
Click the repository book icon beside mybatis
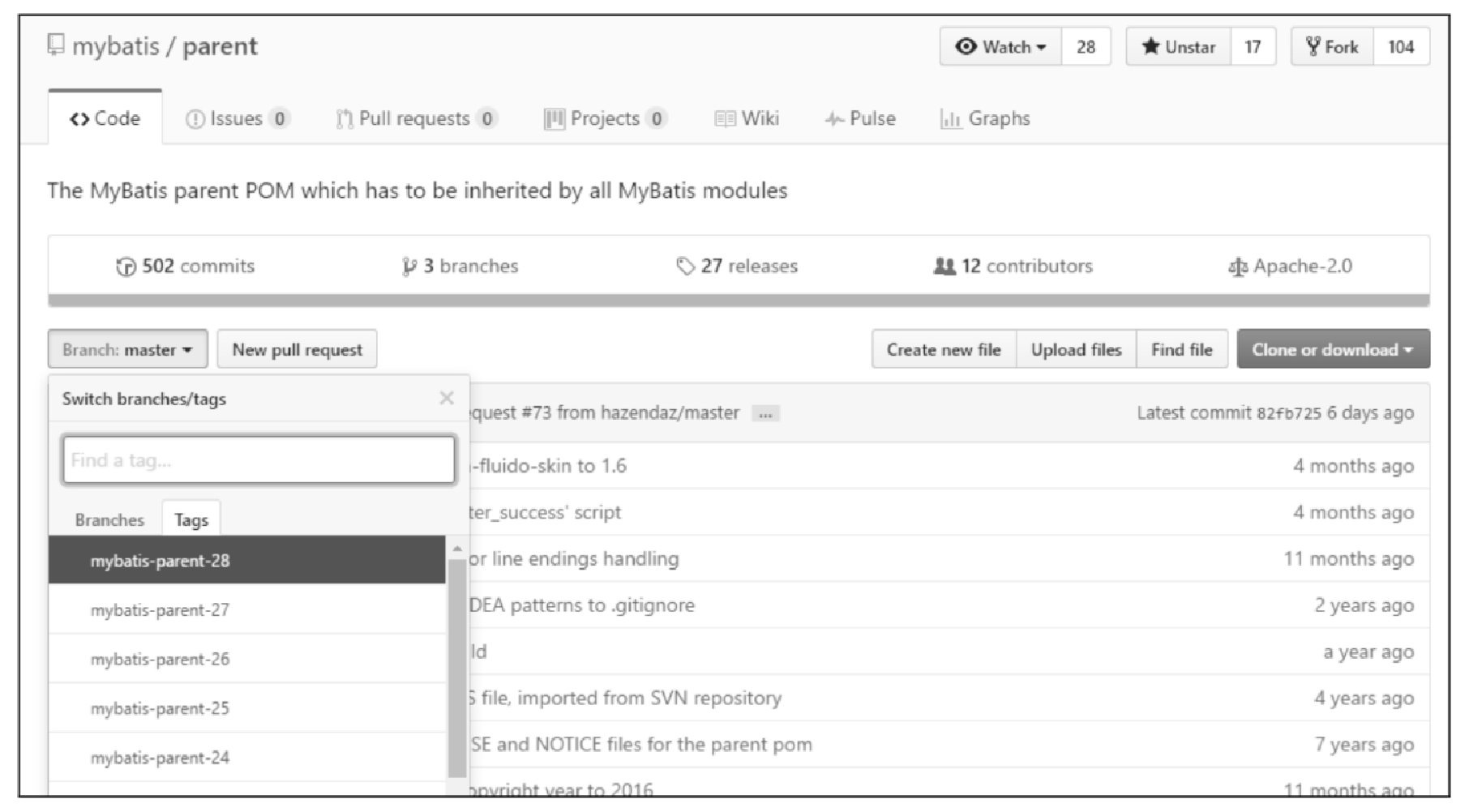pos(55,45)
